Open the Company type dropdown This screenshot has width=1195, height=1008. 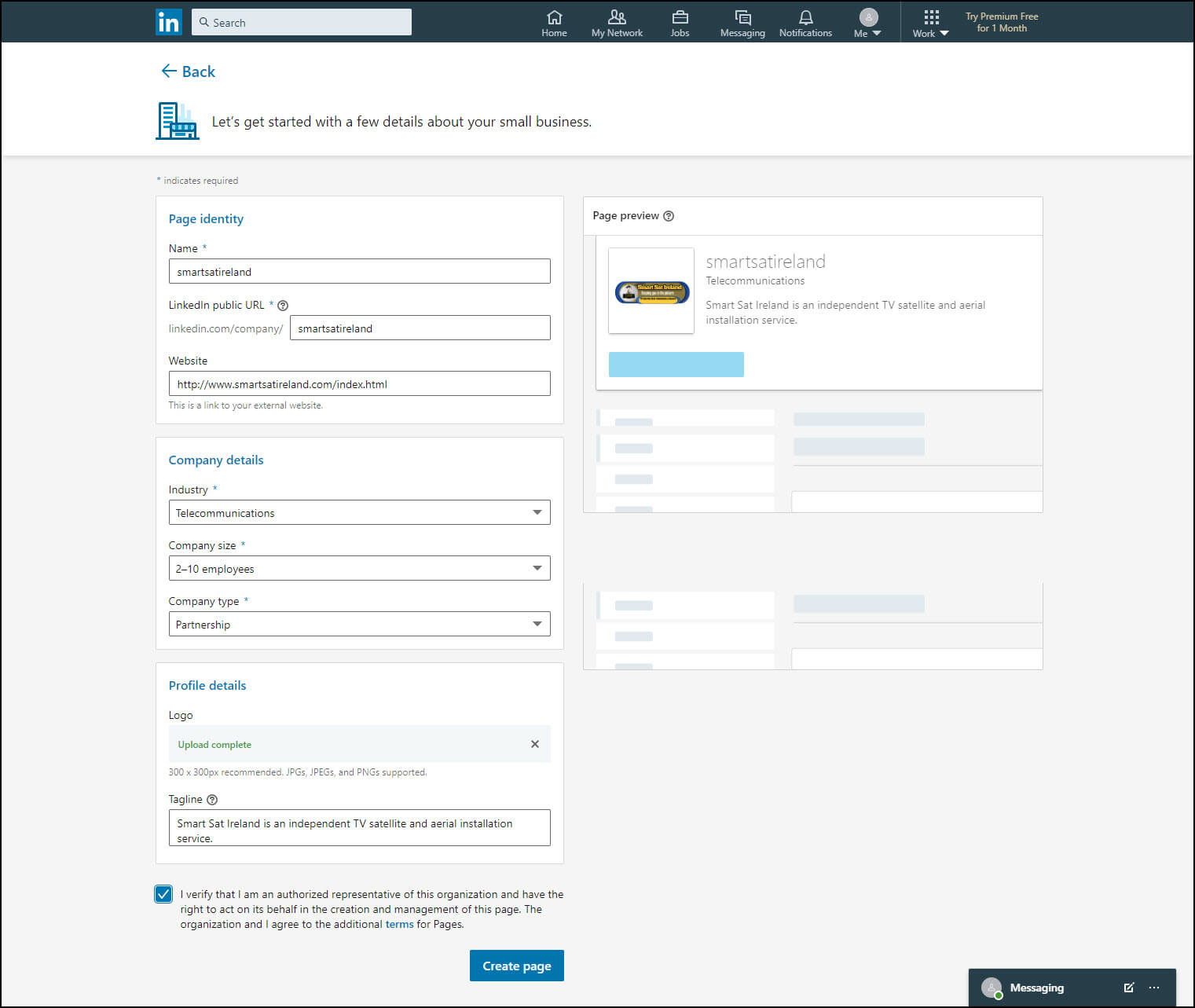point(359,624)
